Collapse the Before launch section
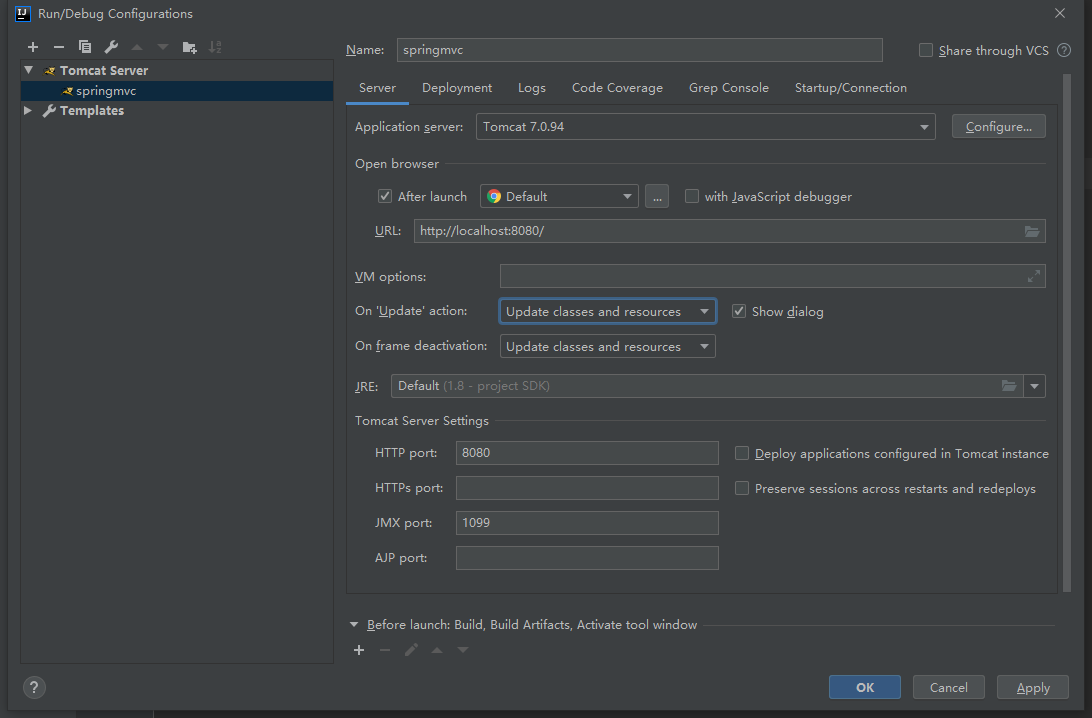 pyautogui.click(x=354, y=625)
